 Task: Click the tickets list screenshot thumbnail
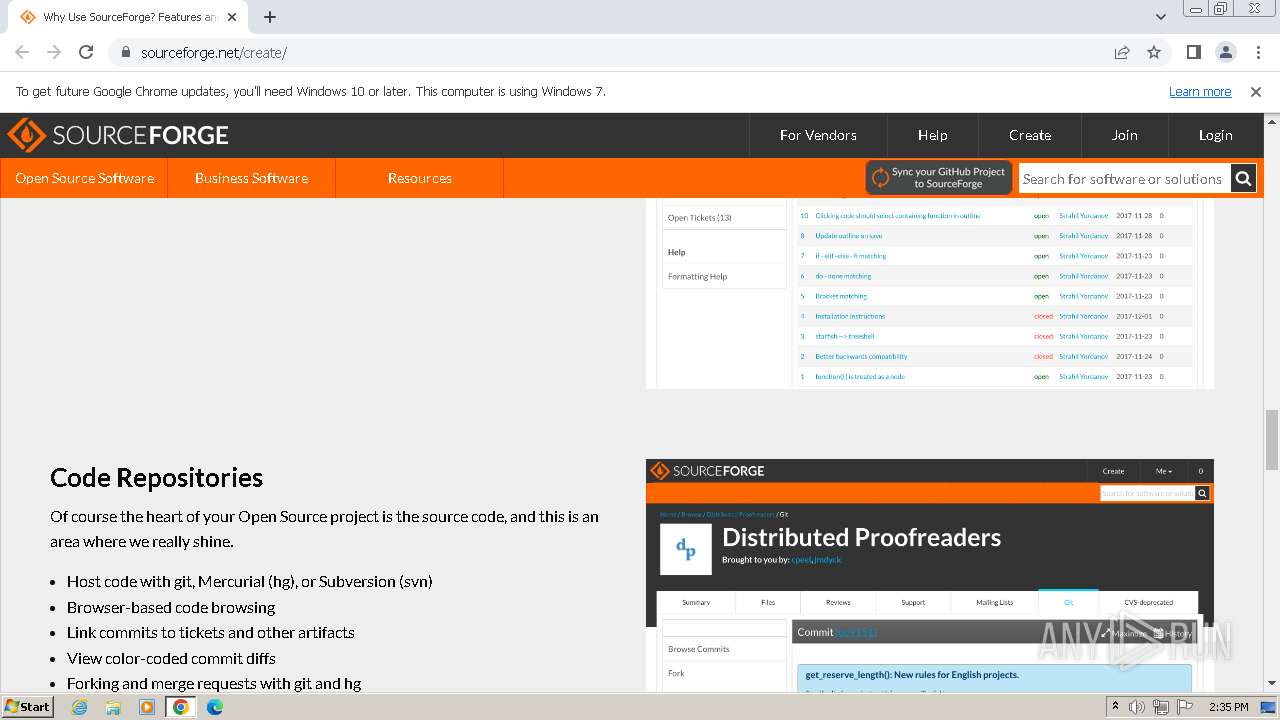(929, 293)
